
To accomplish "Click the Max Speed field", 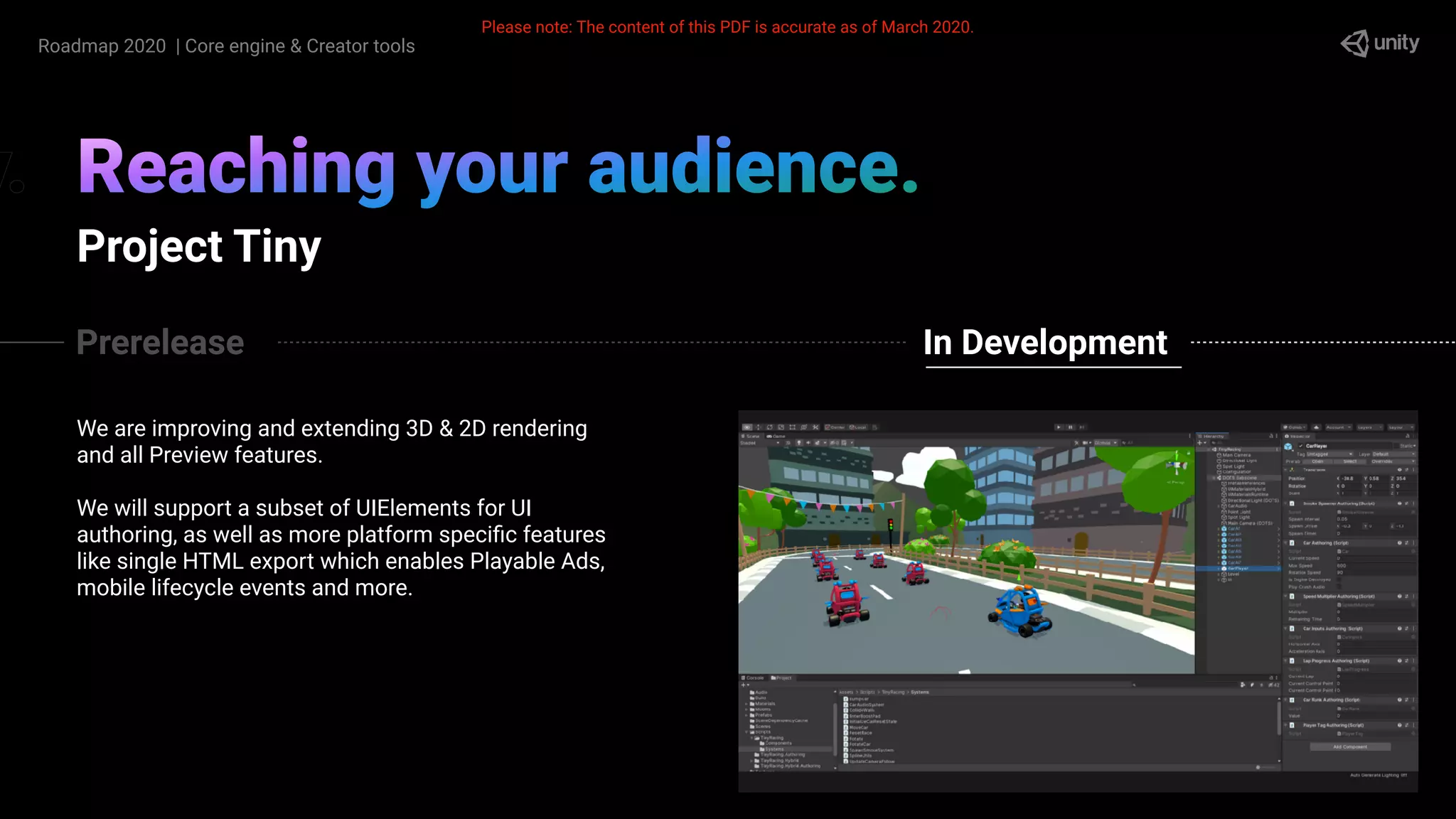I will click(x=1376, y=566).
